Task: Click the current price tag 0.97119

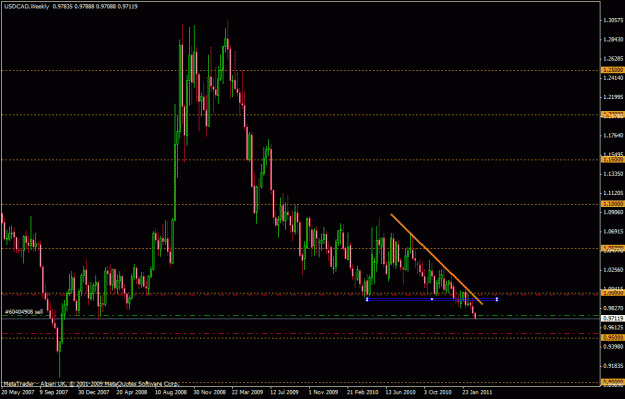Action: 613,318
